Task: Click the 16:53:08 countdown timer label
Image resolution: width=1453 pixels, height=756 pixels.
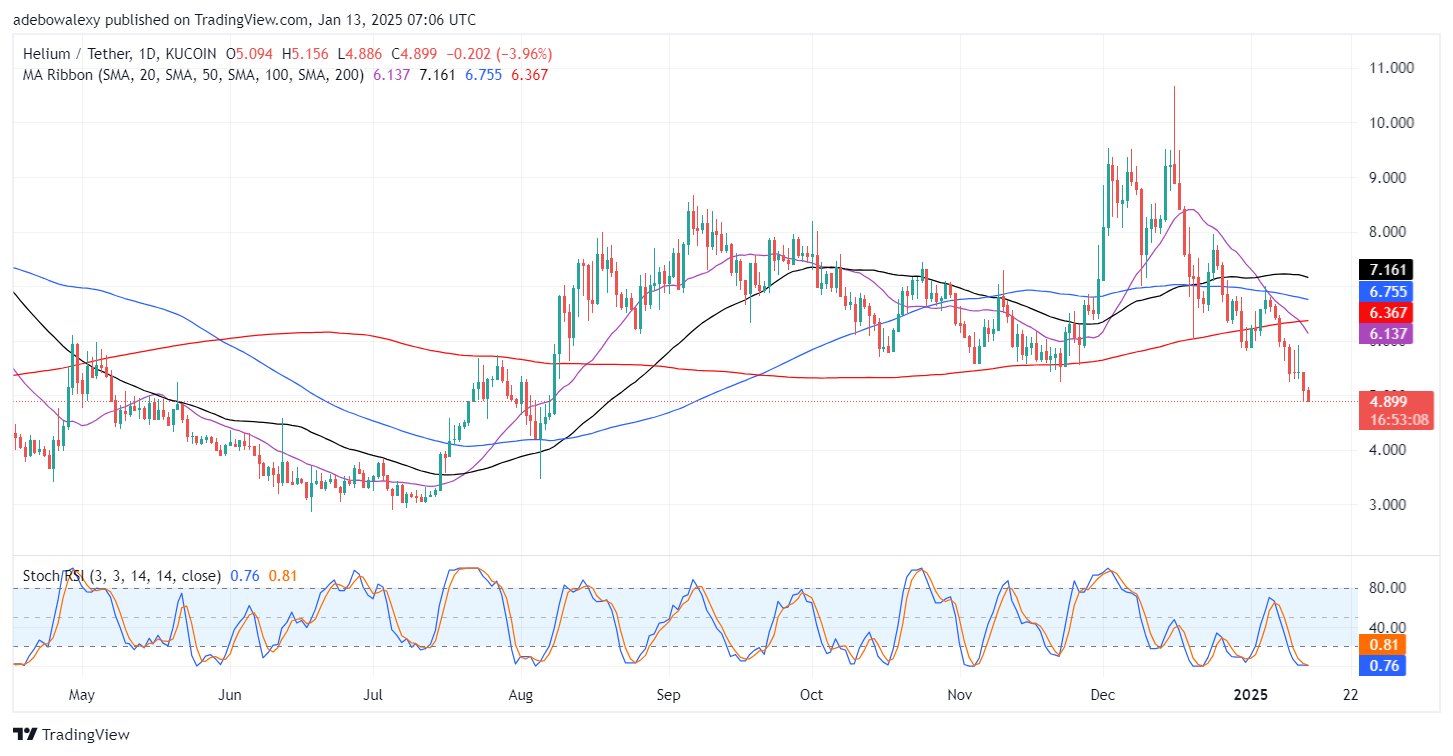Action: pos(1401,420)
